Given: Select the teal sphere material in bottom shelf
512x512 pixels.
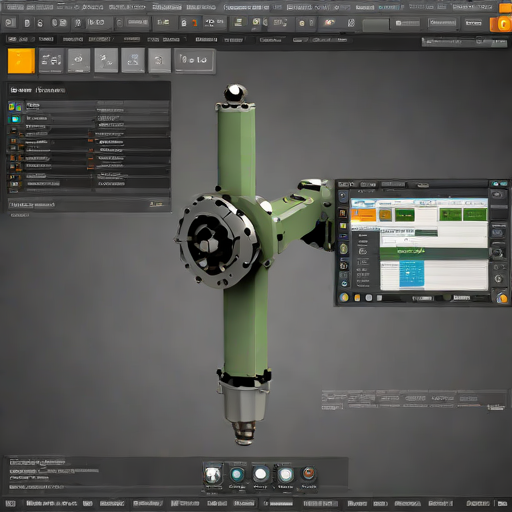Looking at the screenshot, I should tap(237, 474).
